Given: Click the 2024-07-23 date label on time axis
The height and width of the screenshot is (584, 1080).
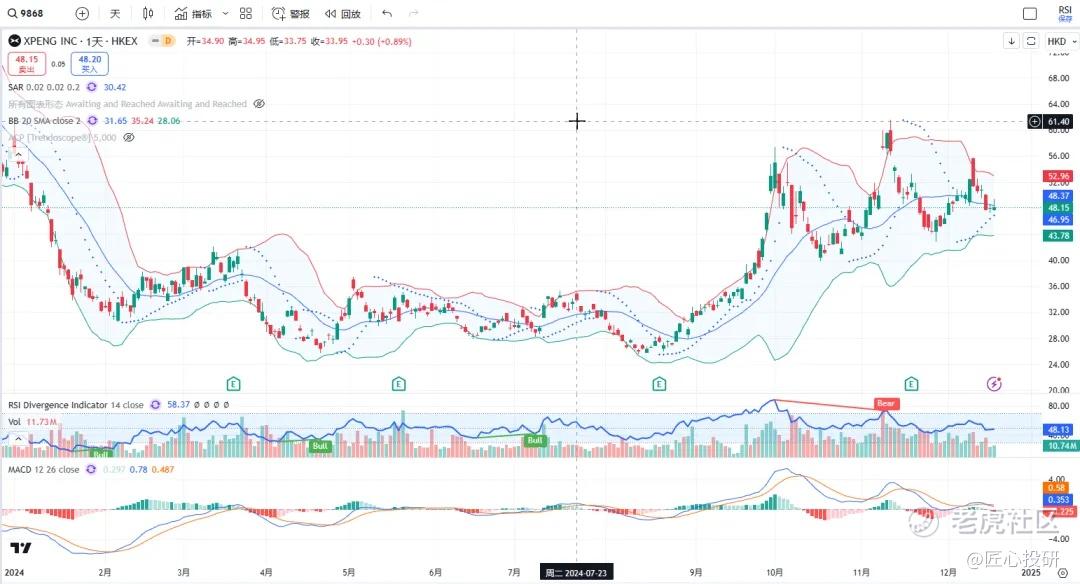Looking at the screenshot, I should [x=577, y=572].
